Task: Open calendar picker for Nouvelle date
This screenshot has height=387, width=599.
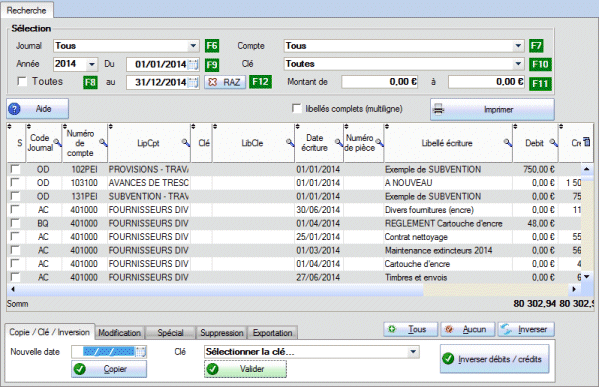Action: 141,352
